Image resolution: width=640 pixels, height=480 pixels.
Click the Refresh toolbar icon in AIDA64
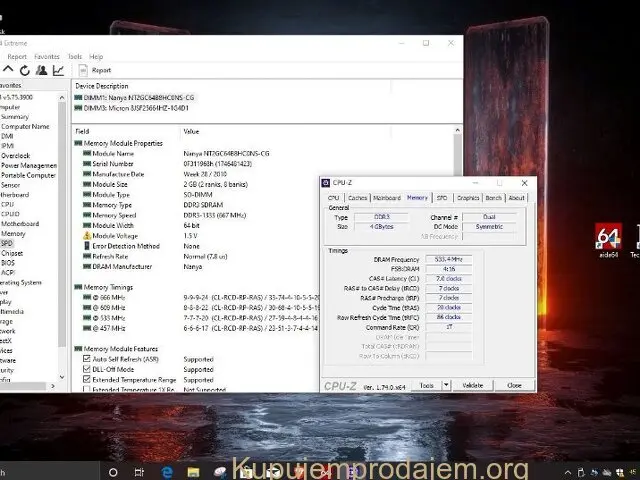tap(25, 70)
